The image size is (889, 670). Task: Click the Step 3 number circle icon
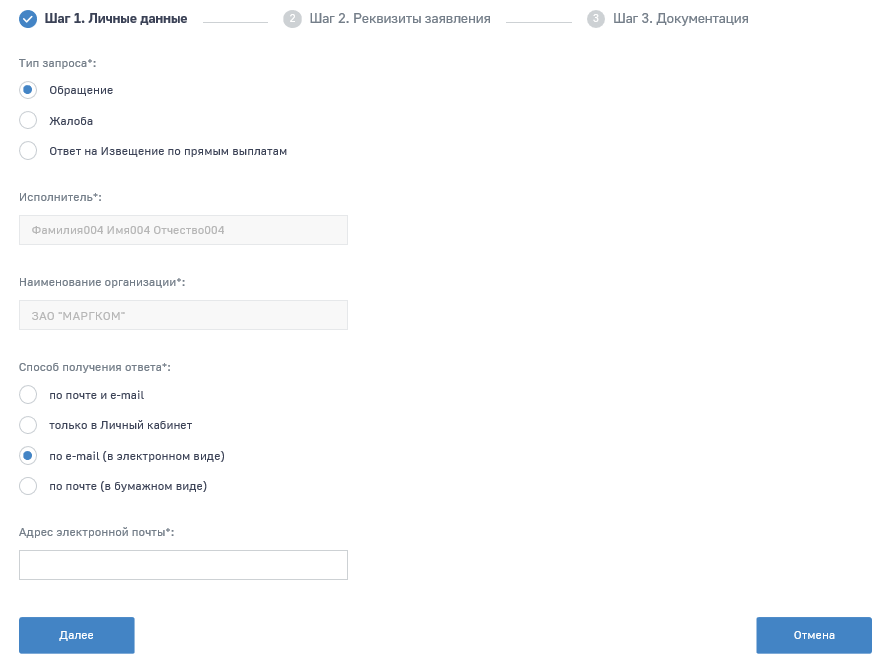click(596, 18)
